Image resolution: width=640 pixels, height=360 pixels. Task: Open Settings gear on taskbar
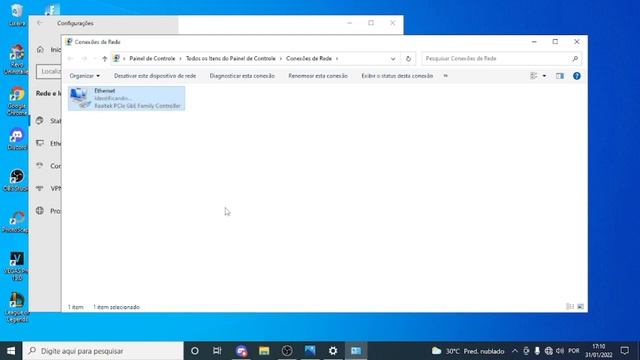pos(333,351)
